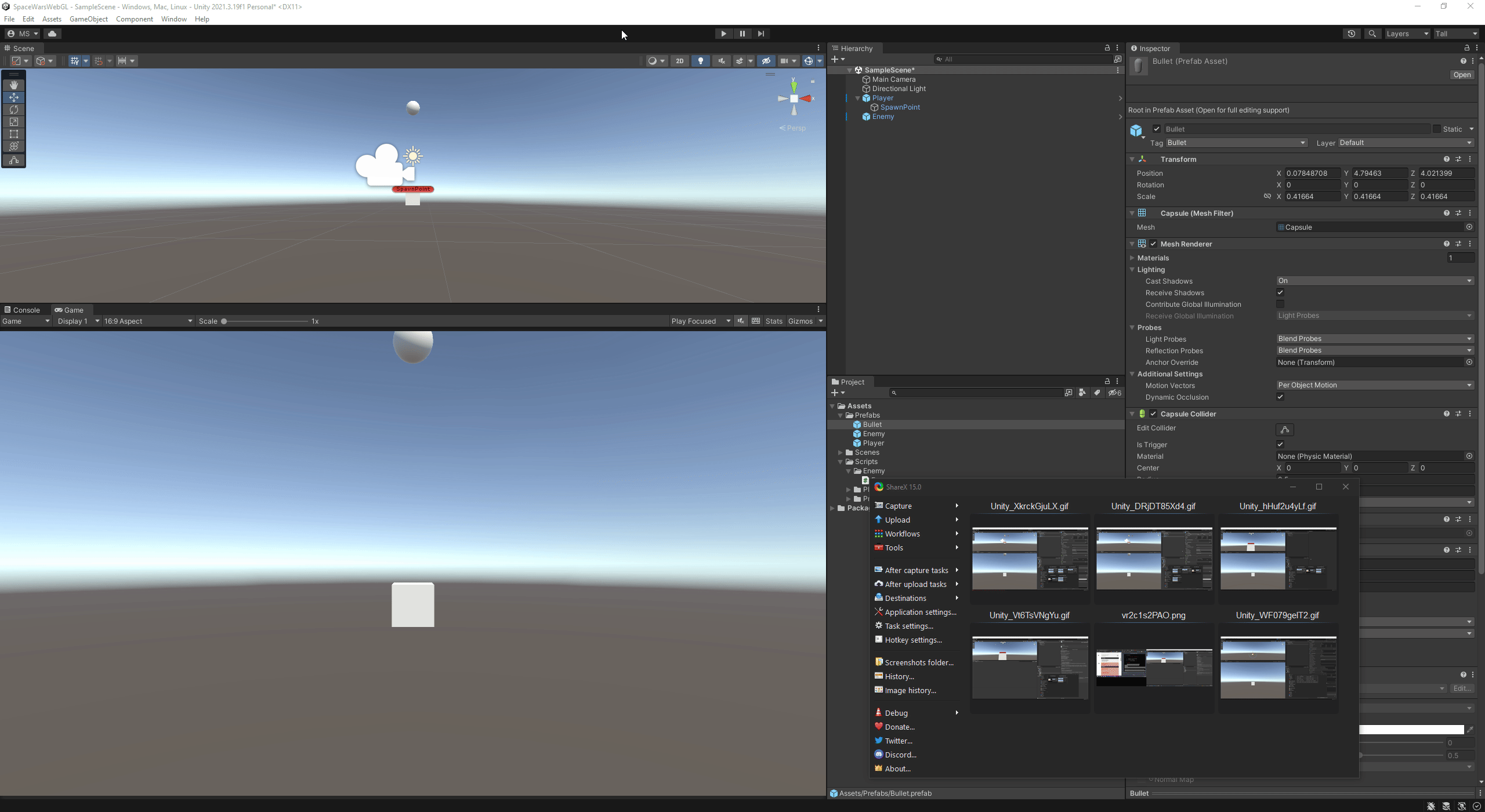Image resolution: width=1485 pixels, height=812 pixels.
Task: Select the Hand tool in the Scene toolbar
Action: pyautogui.click(x=14, y=85)
